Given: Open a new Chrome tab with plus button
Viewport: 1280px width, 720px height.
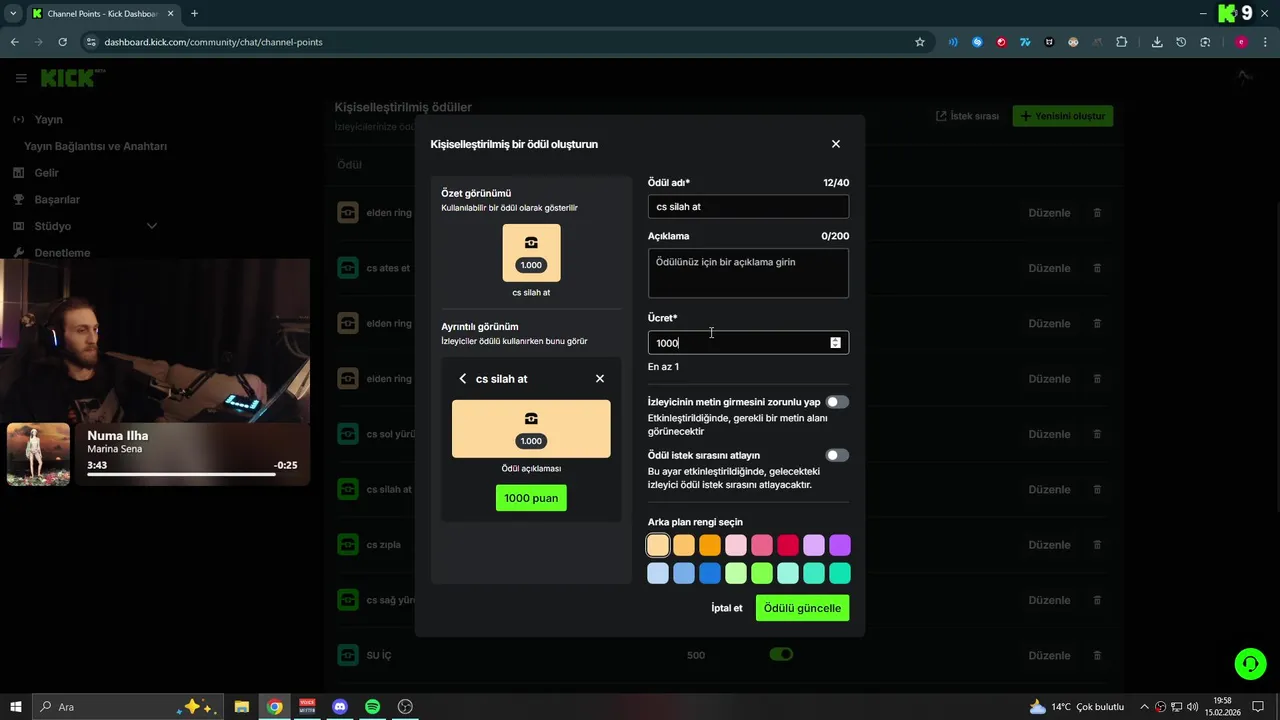Looking at the screenshot, I should pos(194,13).
